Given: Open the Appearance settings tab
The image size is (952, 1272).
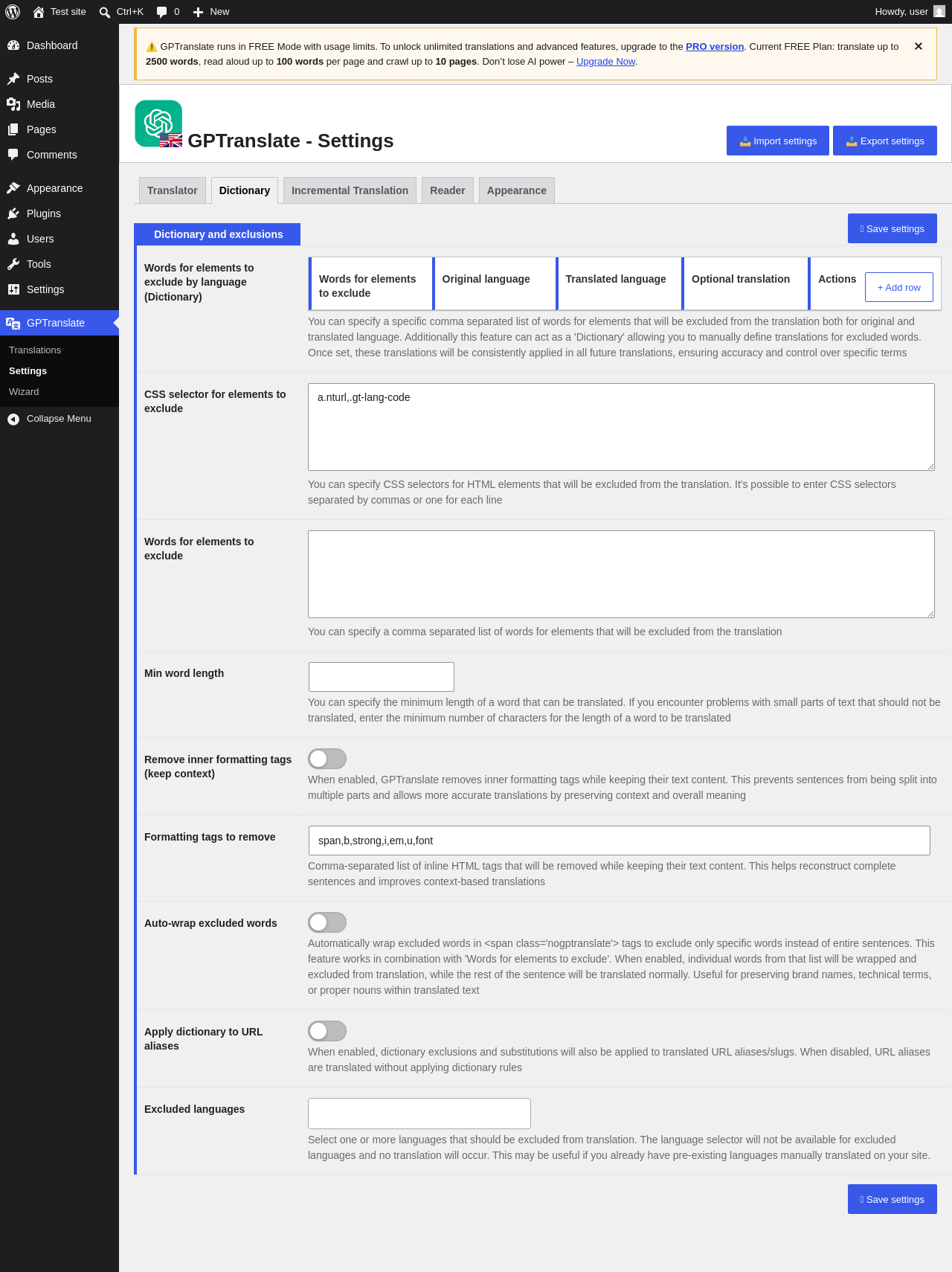Looking at the screenshot, I should (517, 190).
